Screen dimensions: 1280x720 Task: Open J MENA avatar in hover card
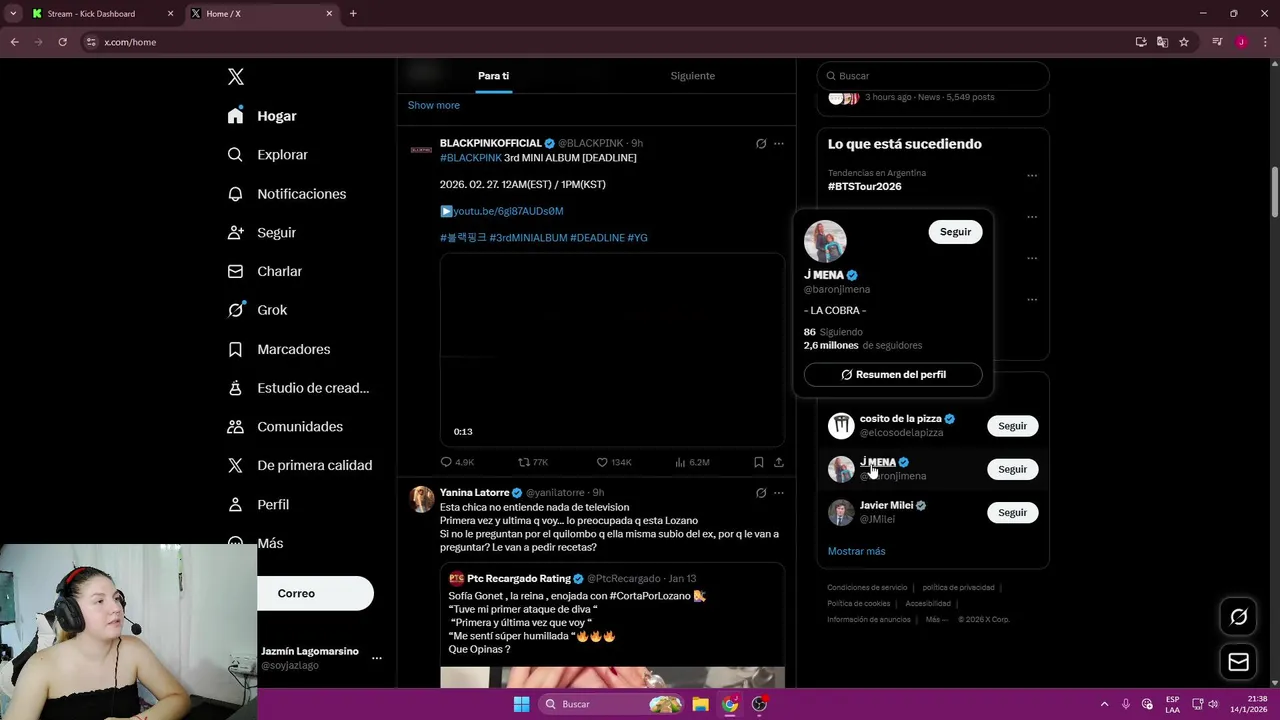825,241
